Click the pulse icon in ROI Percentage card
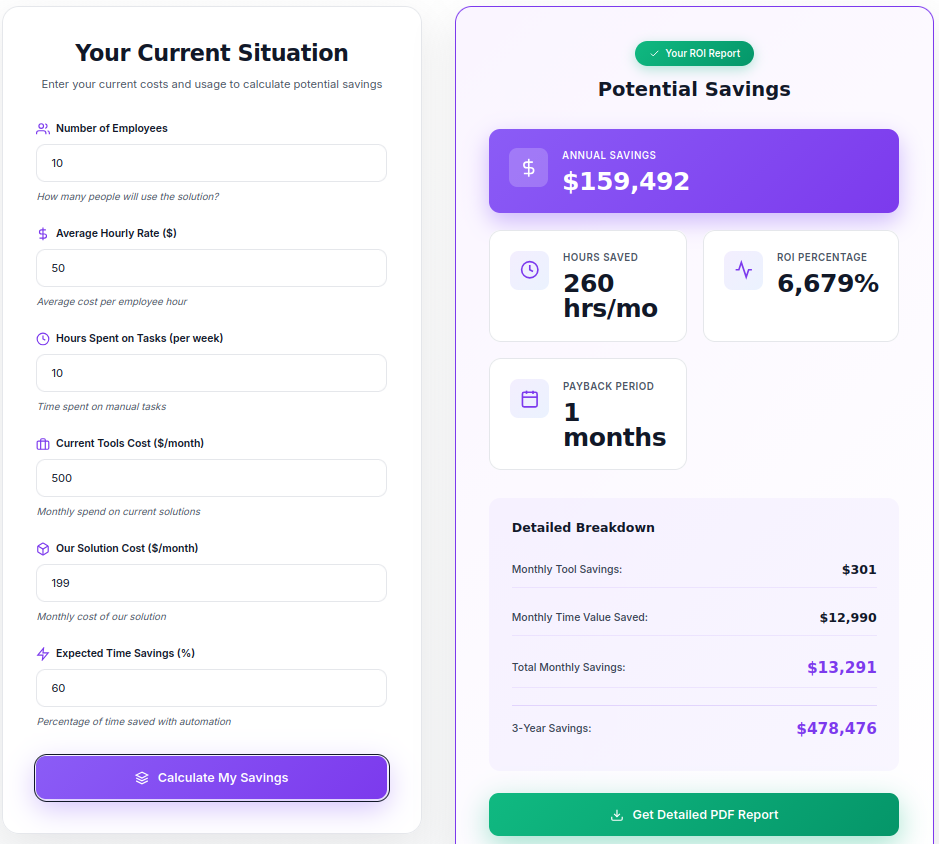 (743, 270)
